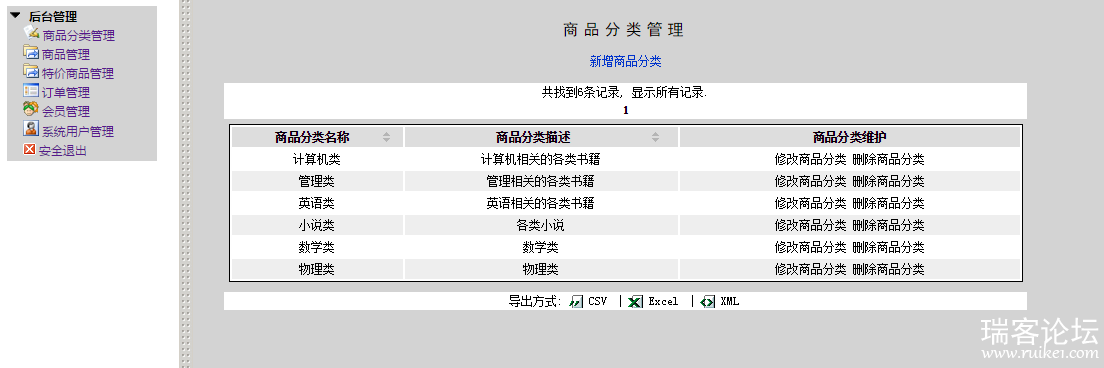This screenshot has height=368, width=1104.
Task: Select 安全退出 to log out
Action: 63,150
